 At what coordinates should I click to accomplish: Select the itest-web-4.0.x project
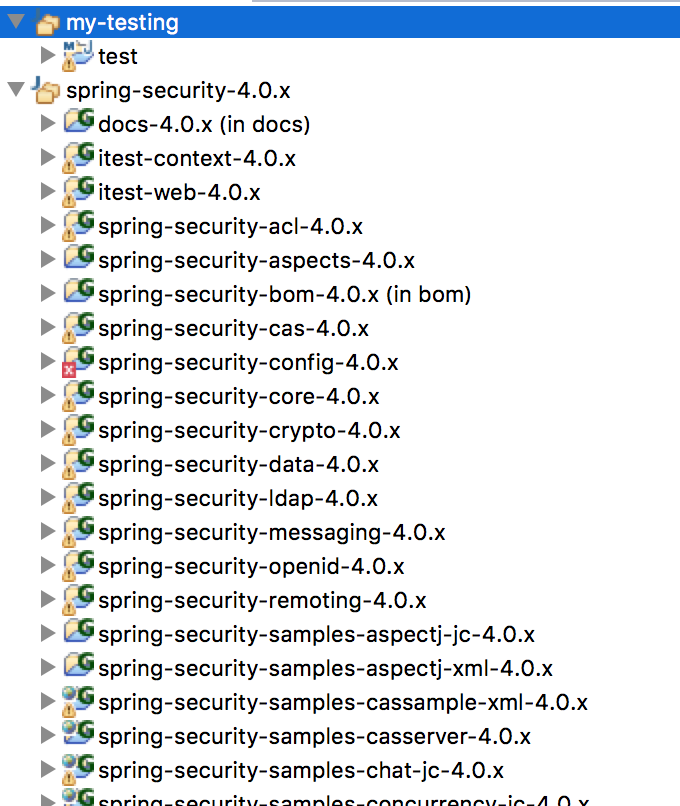coord(179,192)
